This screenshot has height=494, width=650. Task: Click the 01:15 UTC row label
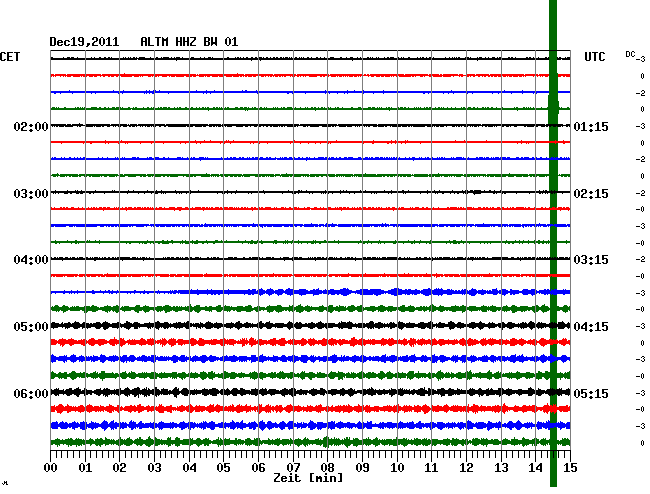click(x=591, y=126)
